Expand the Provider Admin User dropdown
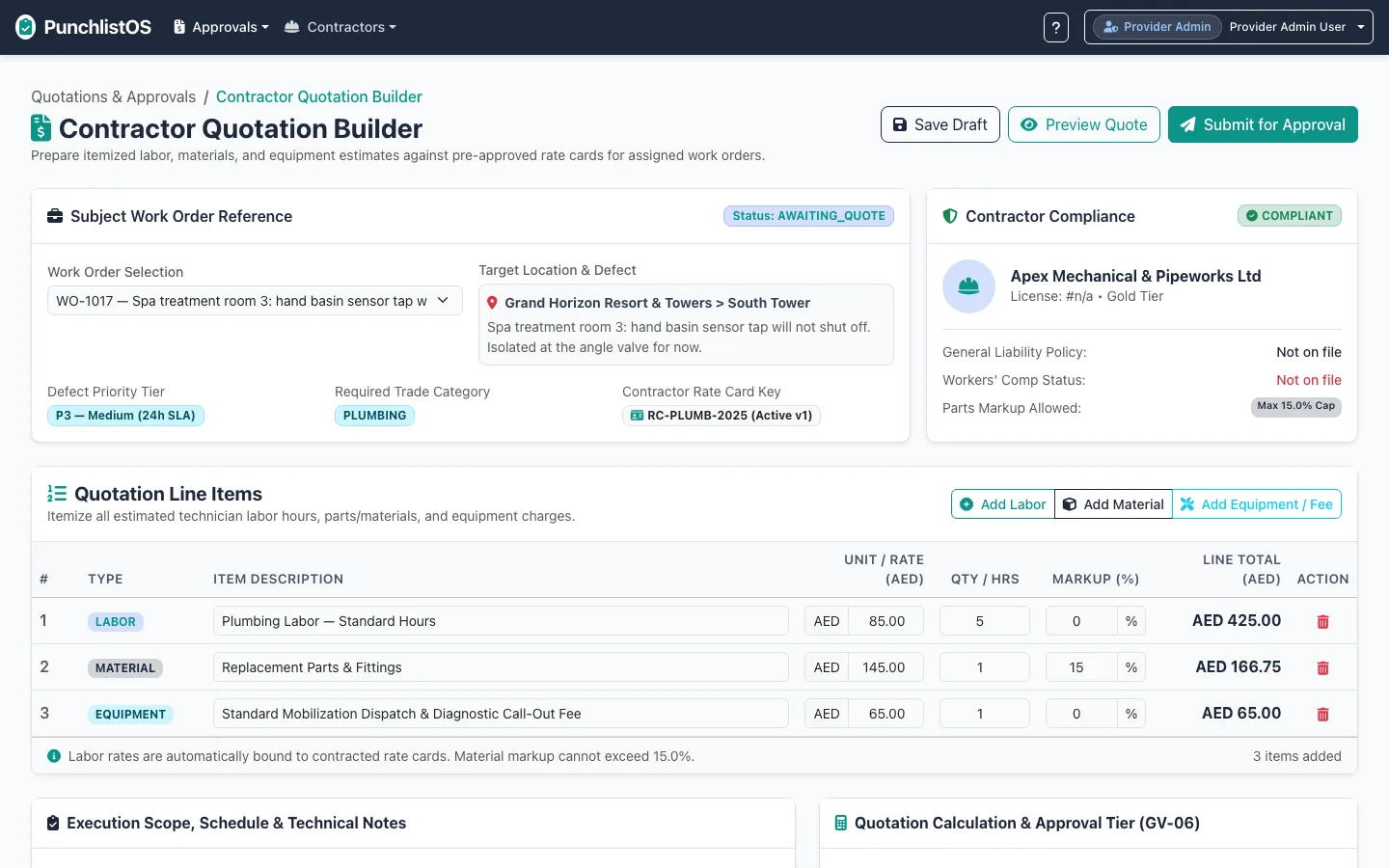Image resolution: width=1389 pixels, height=868 pixels. click(x=1229, y=27)
